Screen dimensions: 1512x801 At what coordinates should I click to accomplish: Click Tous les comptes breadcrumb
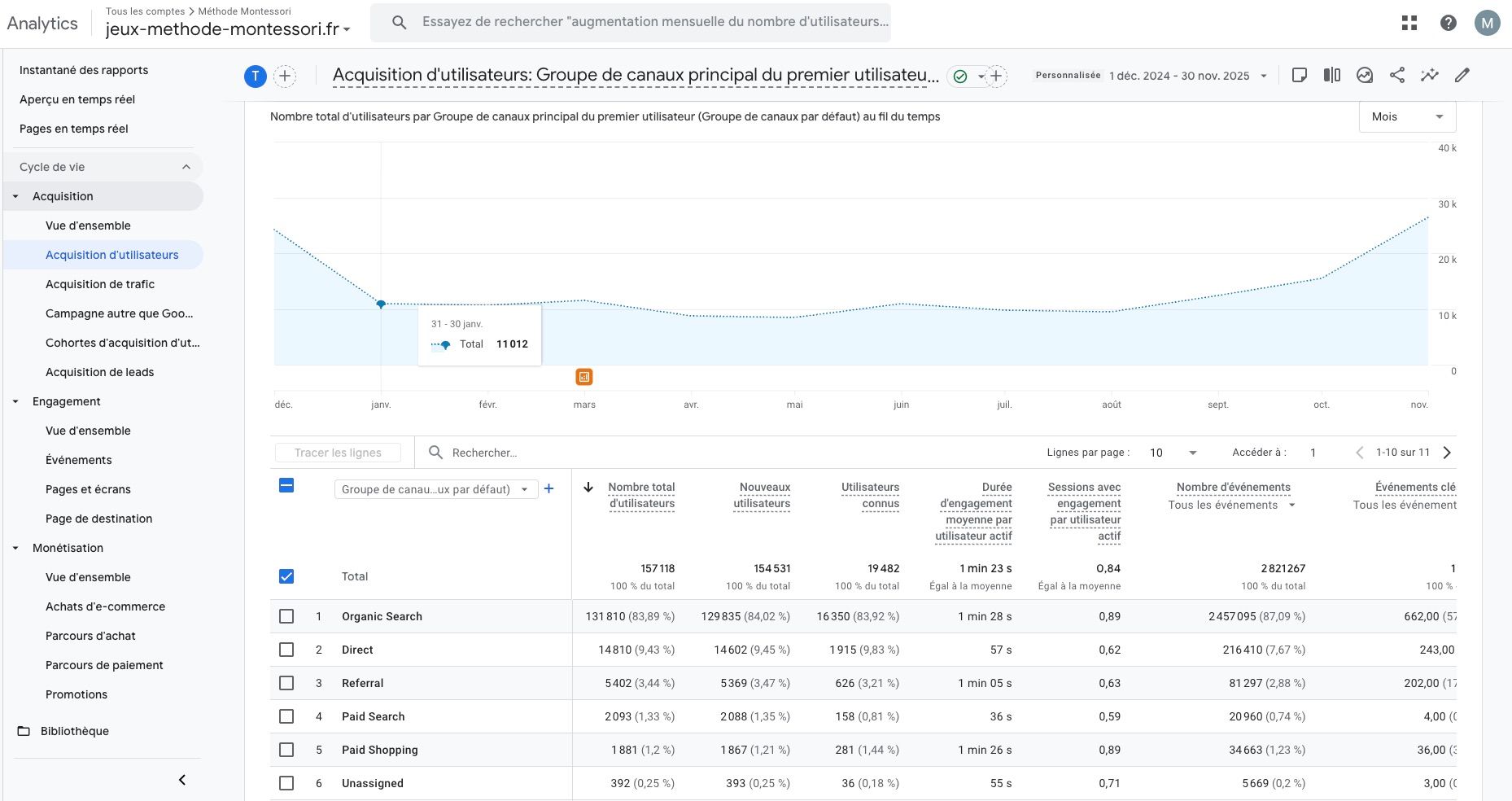[146, 11]
